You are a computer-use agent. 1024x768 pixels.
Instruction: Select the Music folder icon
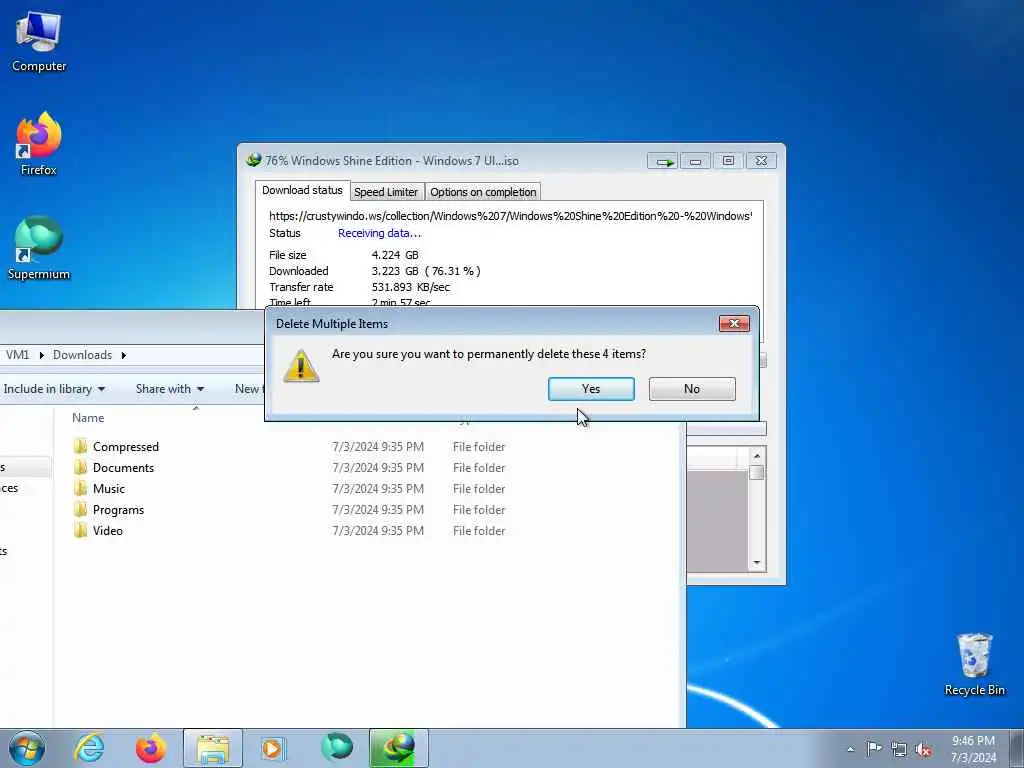coord(80,488)
